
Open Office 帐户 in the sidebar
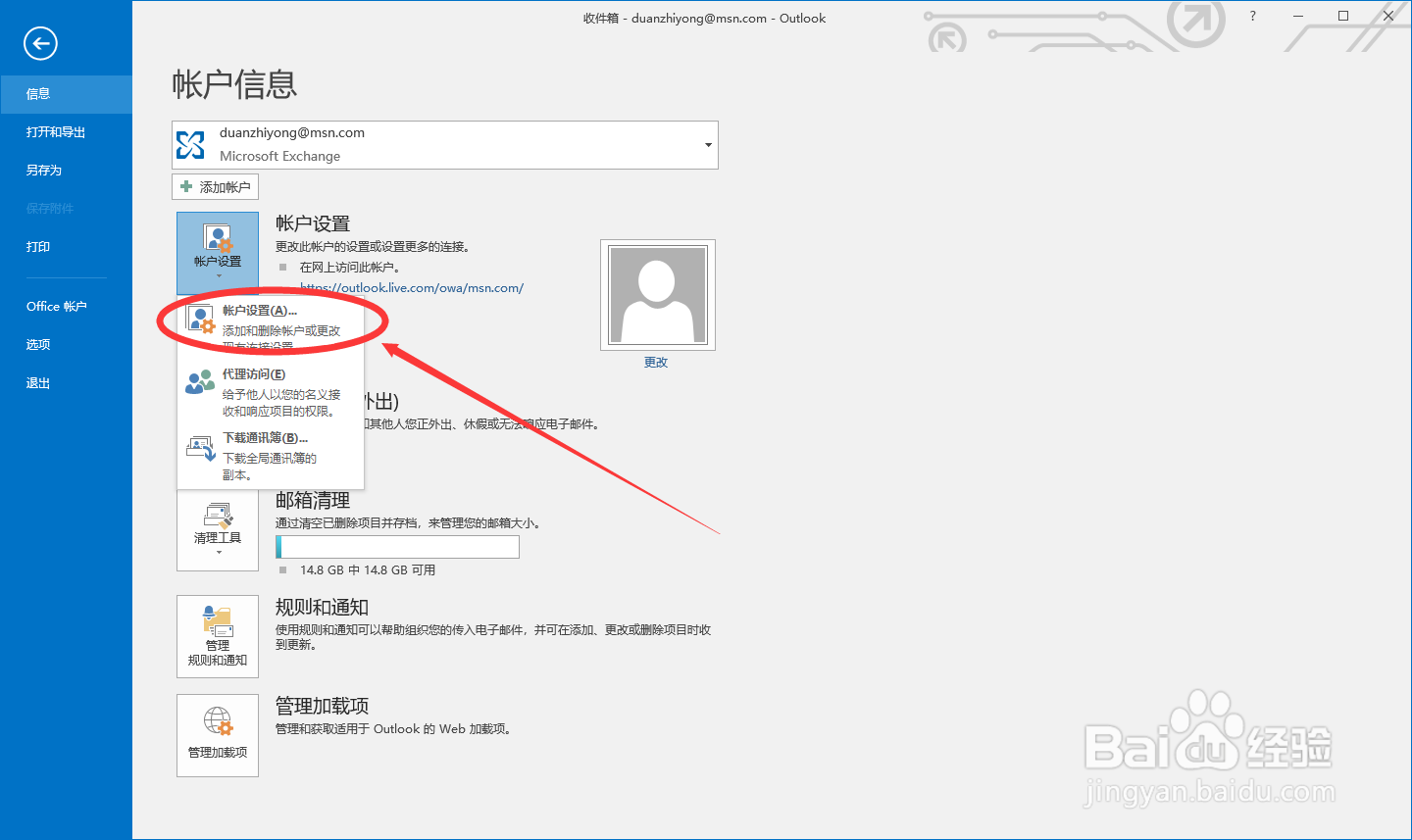(66, 307)
